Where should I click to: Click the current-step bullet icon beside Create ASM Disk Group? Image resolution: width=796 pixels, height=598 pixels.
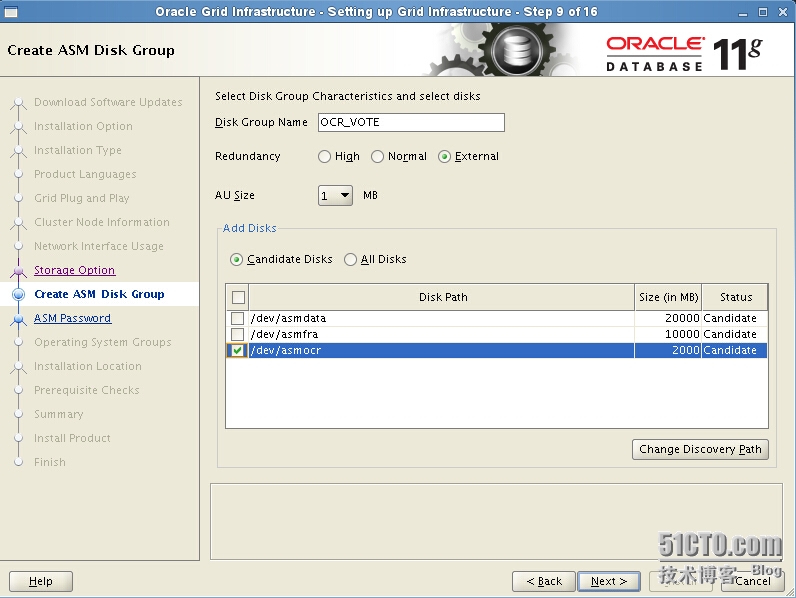(18, 294)
